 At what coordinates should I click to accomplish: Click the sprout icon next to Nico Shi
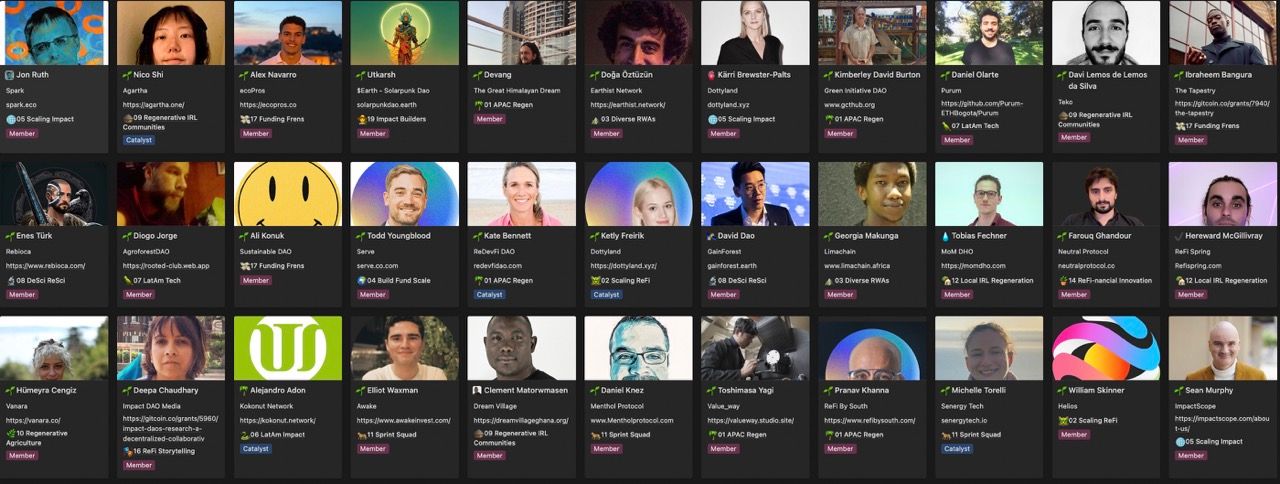click(127, 75)
